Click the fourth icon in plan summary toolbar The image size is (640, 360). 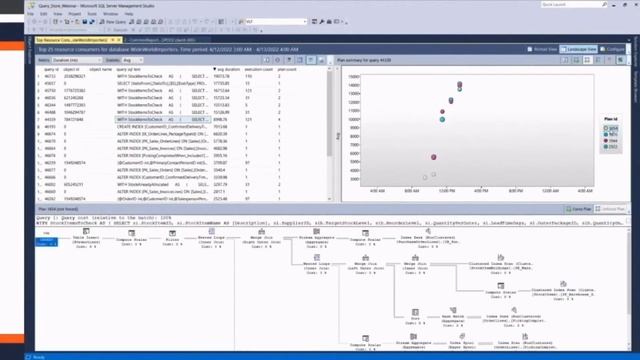click(x=598, y=60)
